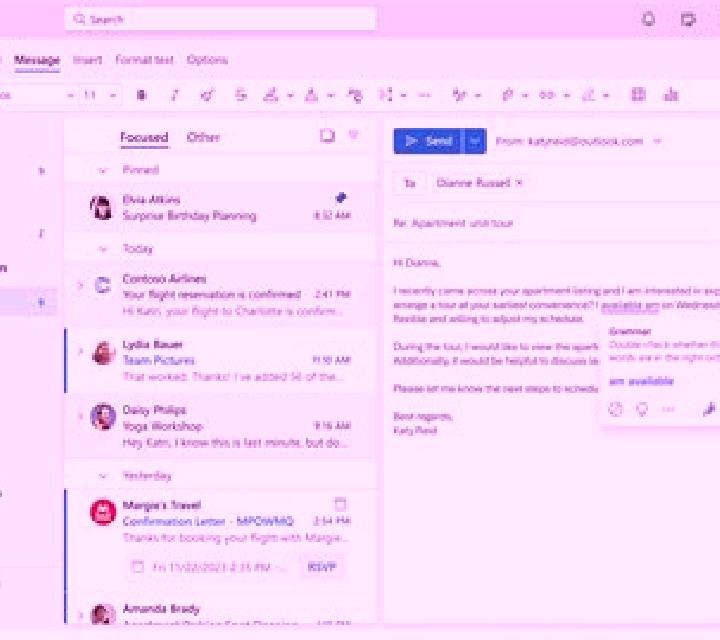Insert a table in the message

pyautogui.click(x=638, y=95)
